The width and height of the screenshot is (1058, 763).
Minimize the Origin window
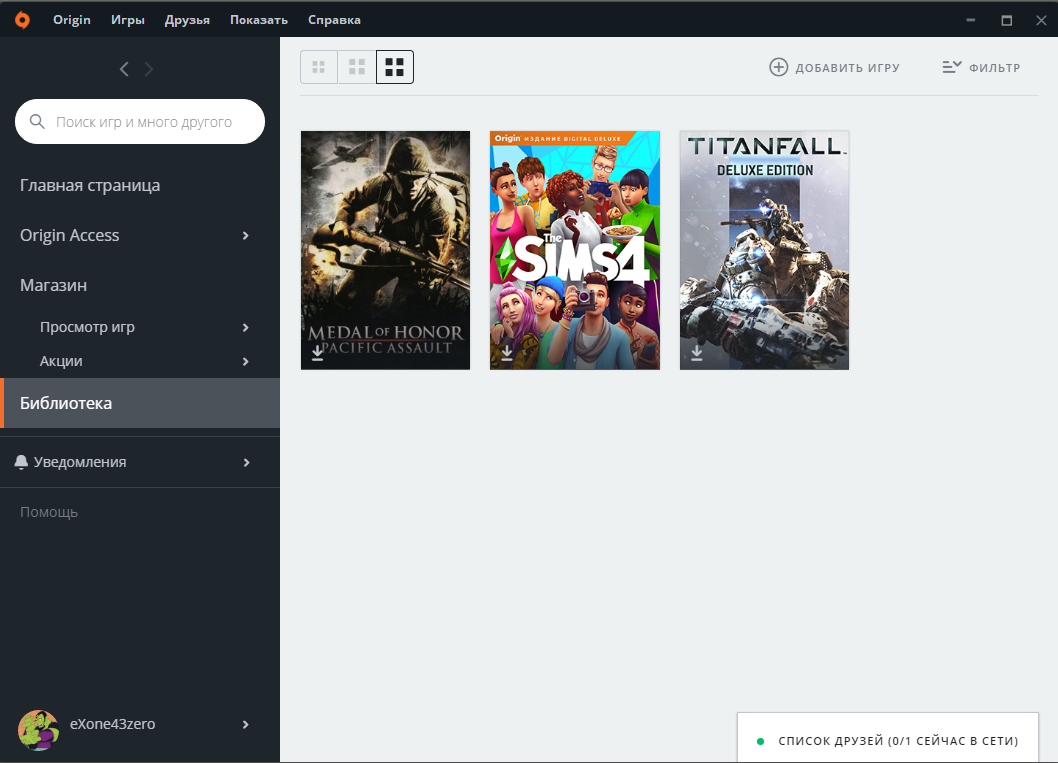coord(971,20)
